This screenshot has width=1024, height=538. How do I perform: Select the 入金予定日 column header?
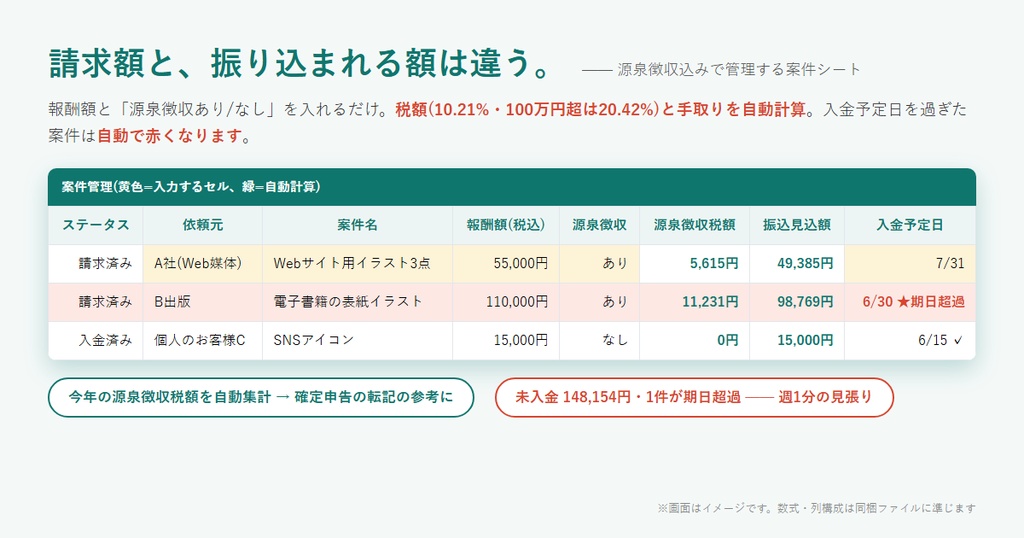pos(910,225)
